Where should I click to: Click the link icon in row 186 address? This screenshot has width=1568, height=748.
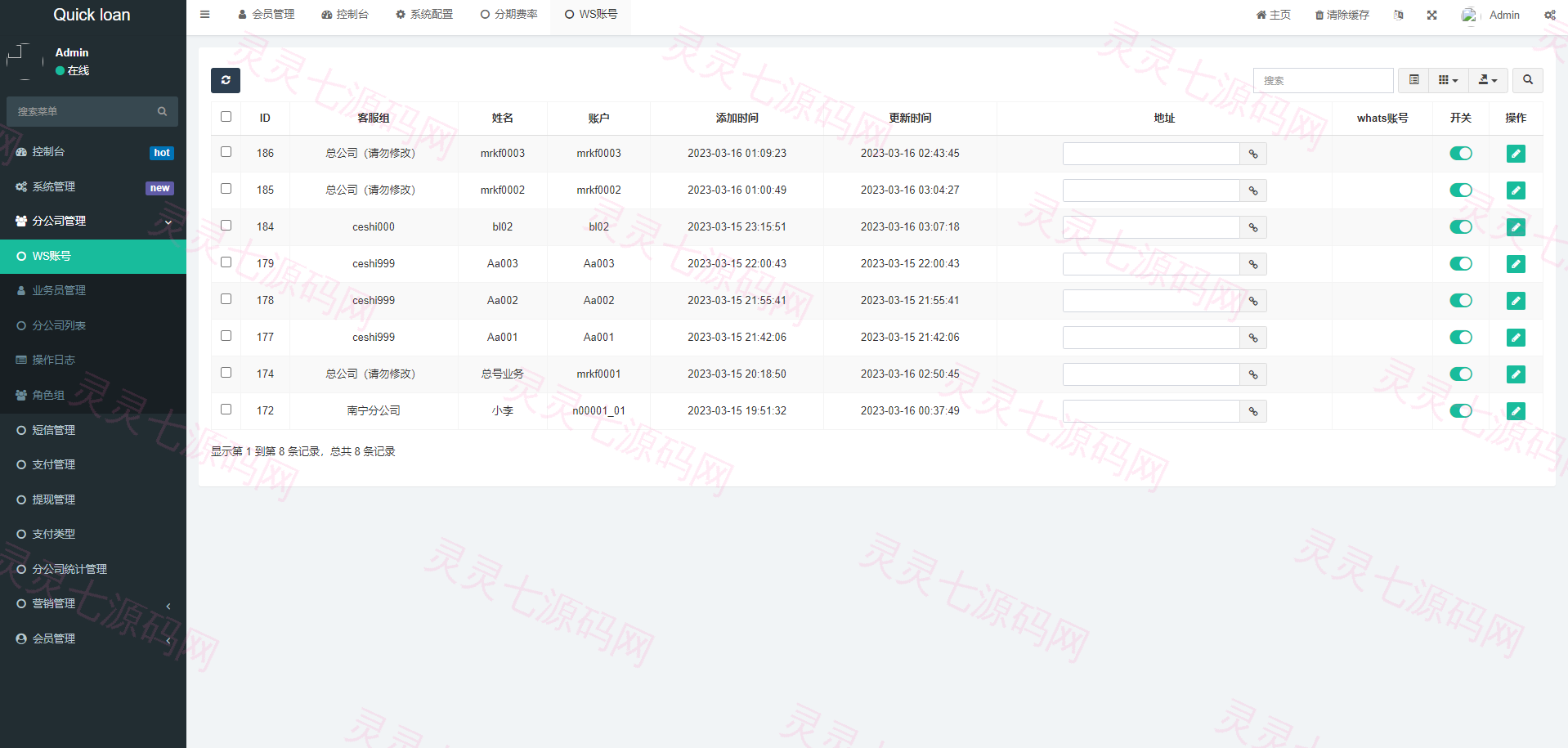[1253, 154]
